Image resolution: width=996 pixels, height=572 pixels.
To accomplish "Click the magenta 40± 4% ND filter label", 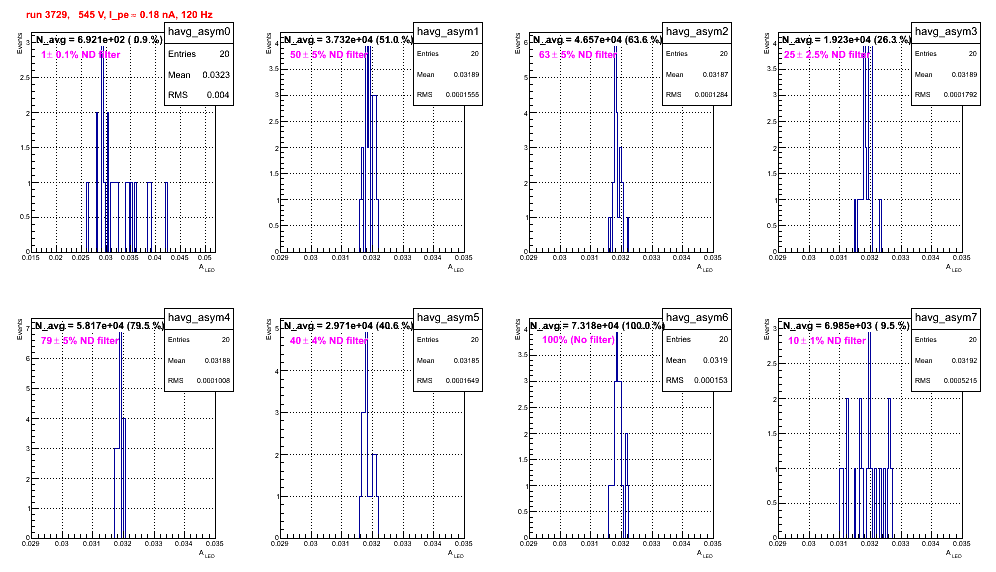I will [329, 341].
